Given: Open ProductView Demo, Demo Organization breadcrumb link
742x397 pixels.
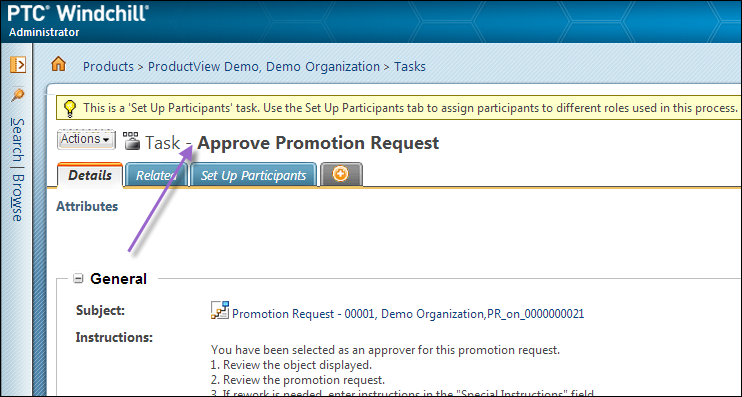Looking at the screenshot, I should (x=264, y=67).
